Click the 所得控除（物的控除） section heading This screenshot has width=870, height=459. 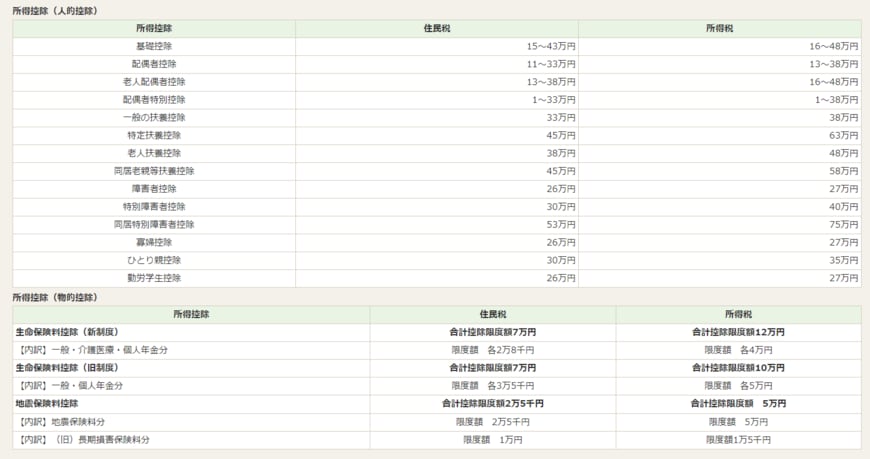point(55,297)
